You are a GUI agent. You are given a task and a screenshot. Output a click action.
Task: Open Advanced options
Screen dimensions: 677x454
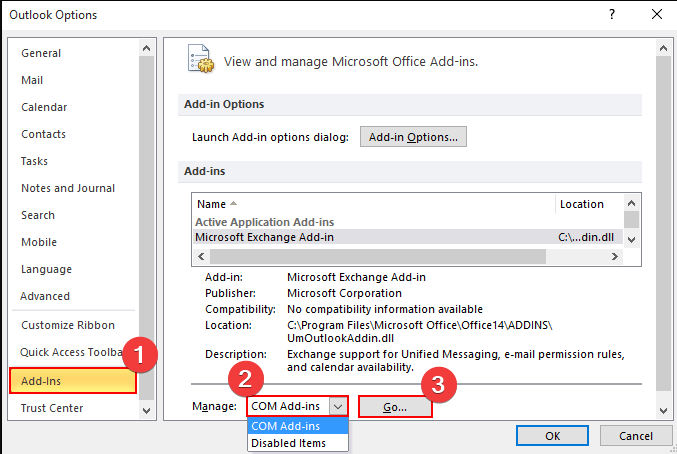click(x=45, y=296)
